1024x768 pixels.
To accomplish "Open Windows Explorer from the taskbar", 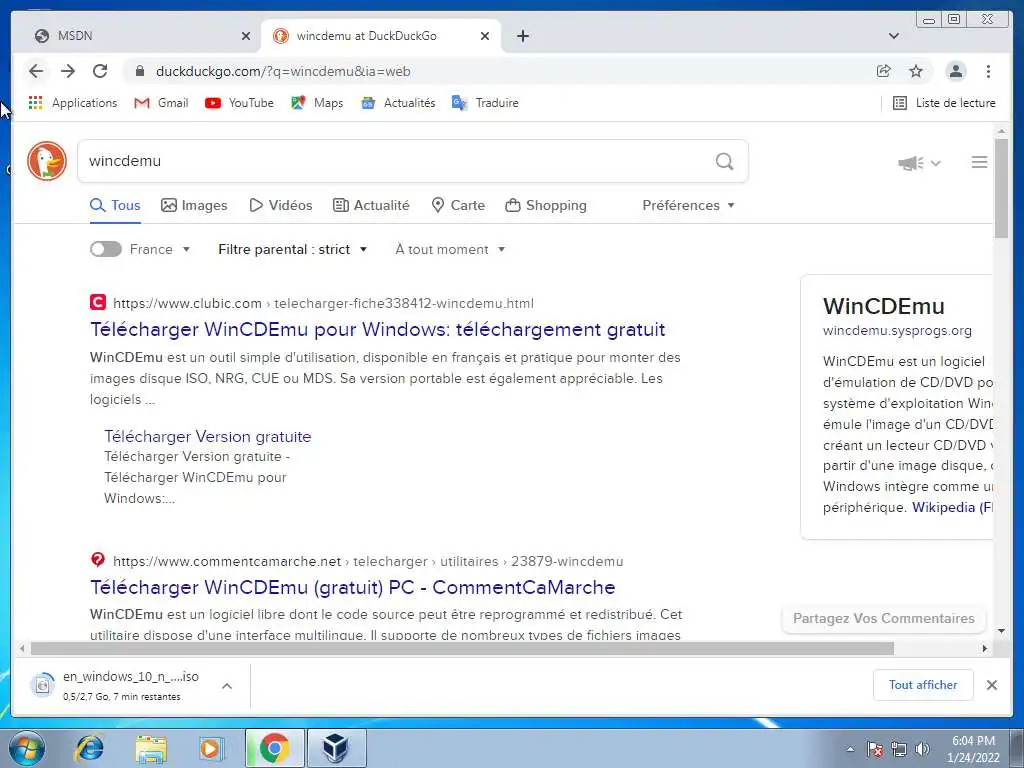I will tap(151, 748).
